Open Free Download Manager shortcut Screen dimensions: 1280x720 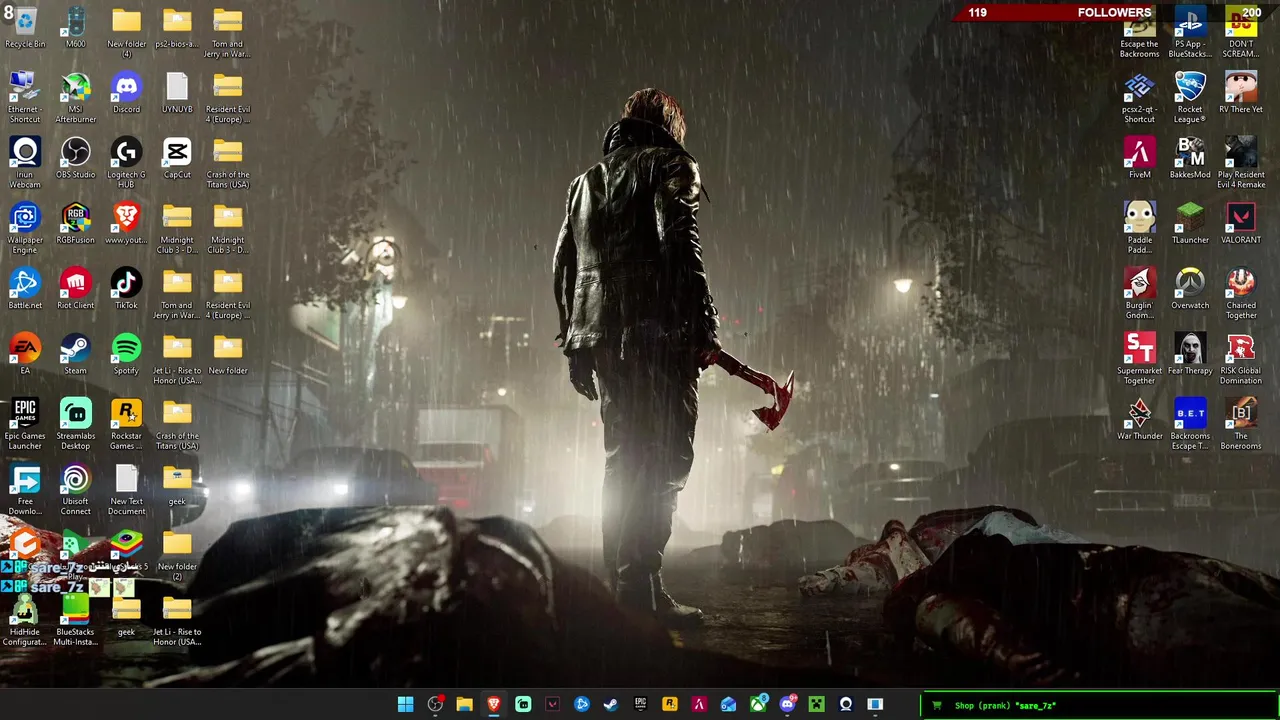(25, 490)
